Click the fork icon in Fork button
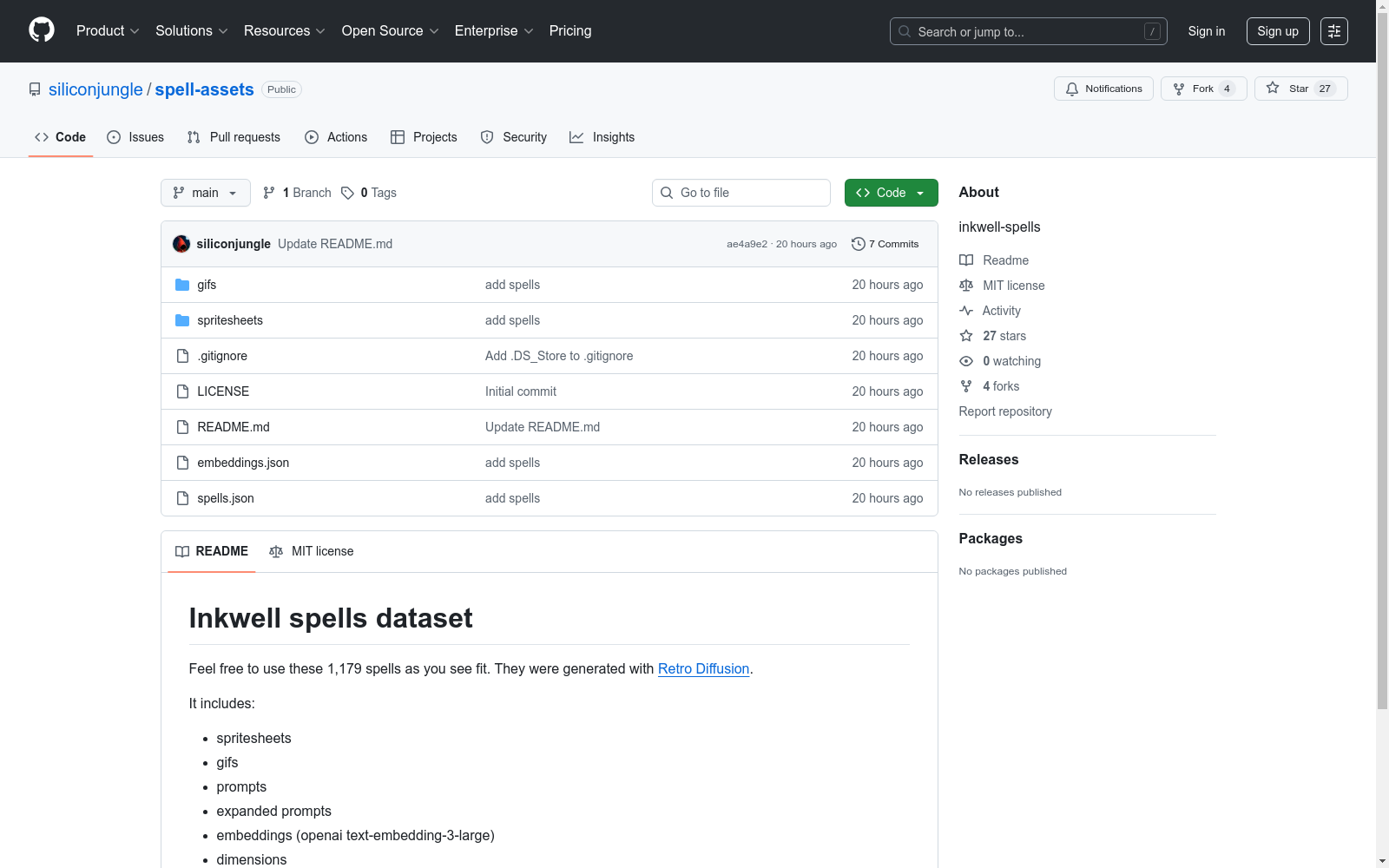Viewport: 1389px width, 868px height. [x=1179, y=89]
